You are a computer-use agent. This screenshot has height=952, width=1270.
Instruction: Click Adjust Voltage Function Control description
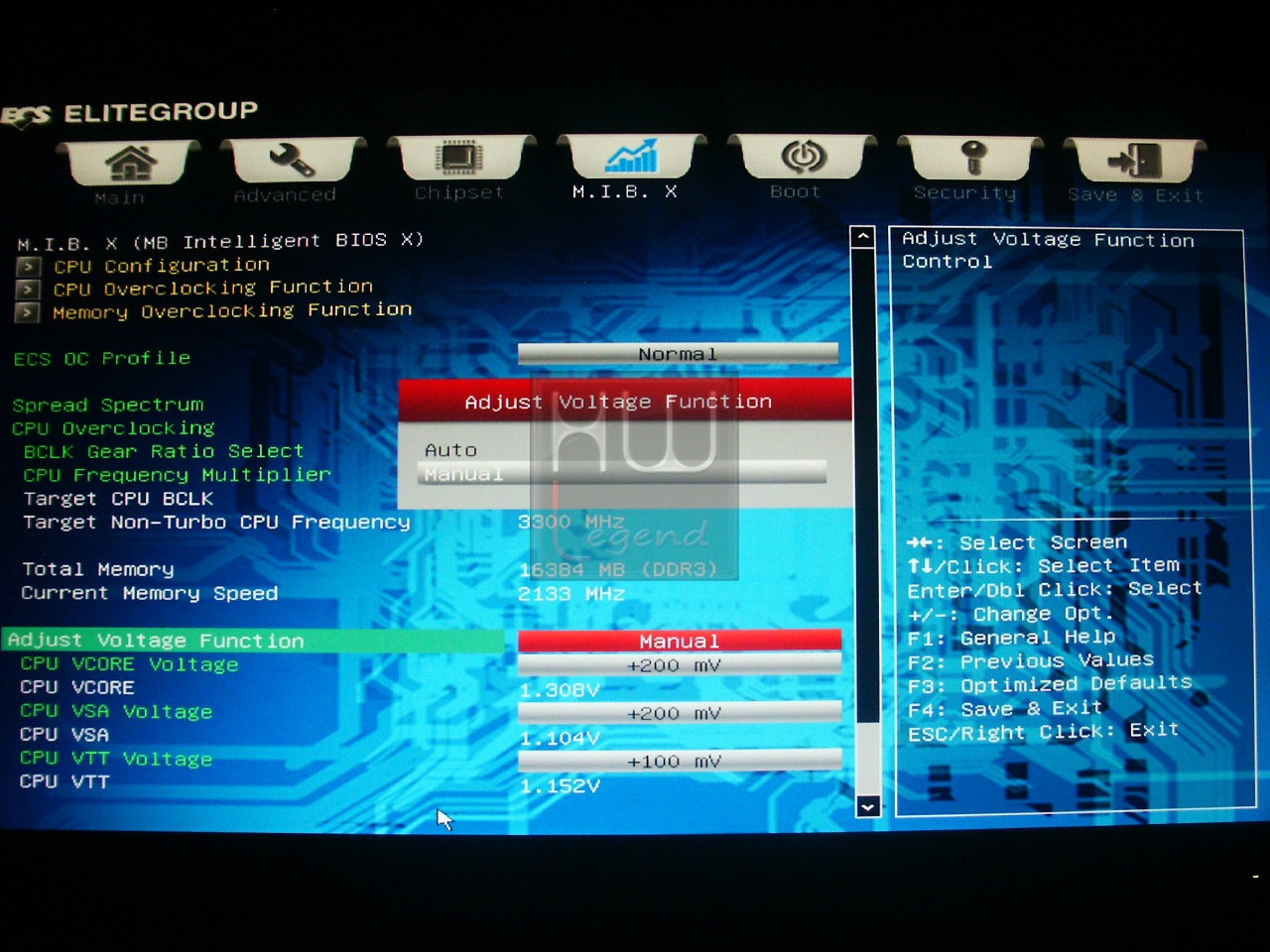[x=1048, y=250]
